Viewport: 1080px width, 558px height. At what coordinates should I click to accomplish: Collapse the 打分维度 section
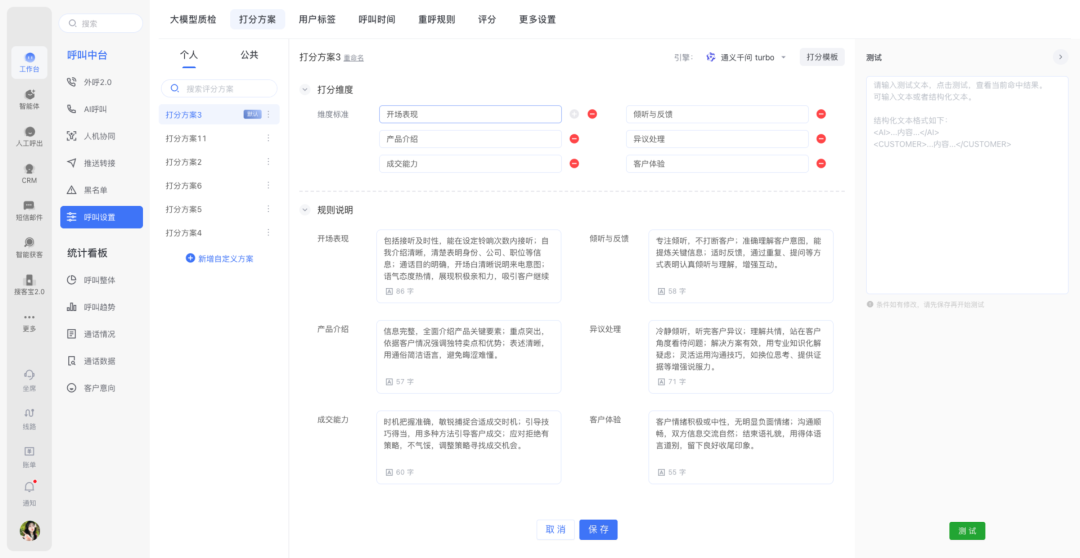pyautogui.click(x=306, y=90)
